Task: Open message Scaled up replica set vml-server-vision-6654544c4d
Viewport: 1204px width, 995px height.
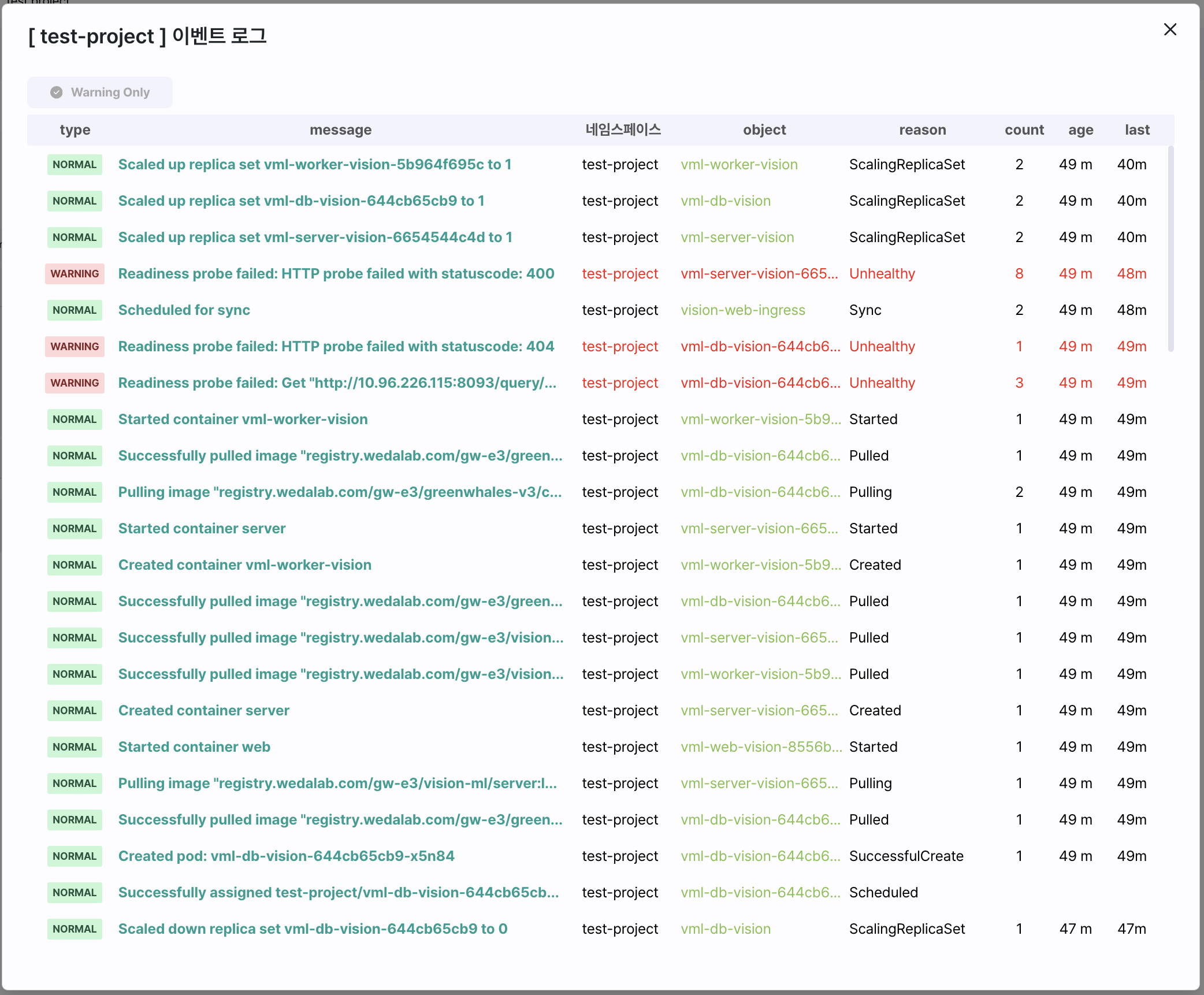Action: (315, 237)
